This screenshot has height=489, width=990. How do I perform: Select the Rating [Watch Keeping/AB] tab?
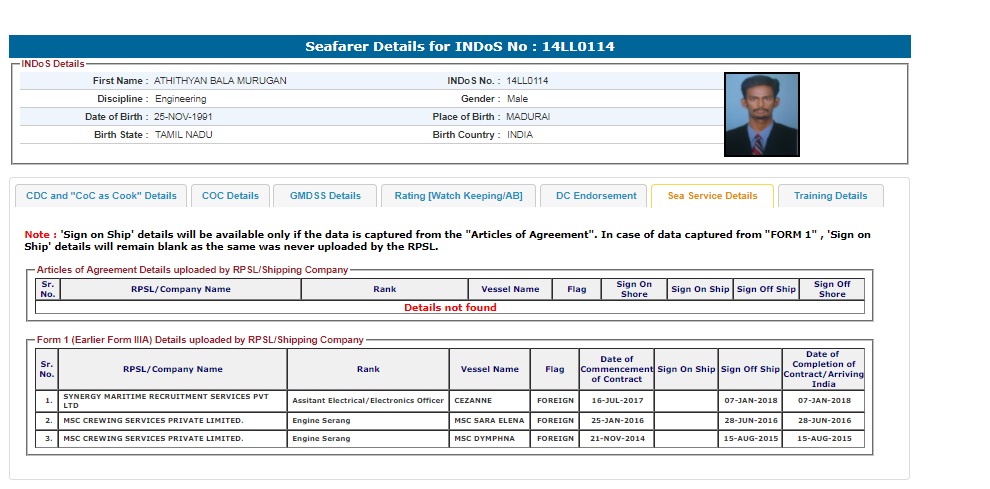[x=458, y=196]
